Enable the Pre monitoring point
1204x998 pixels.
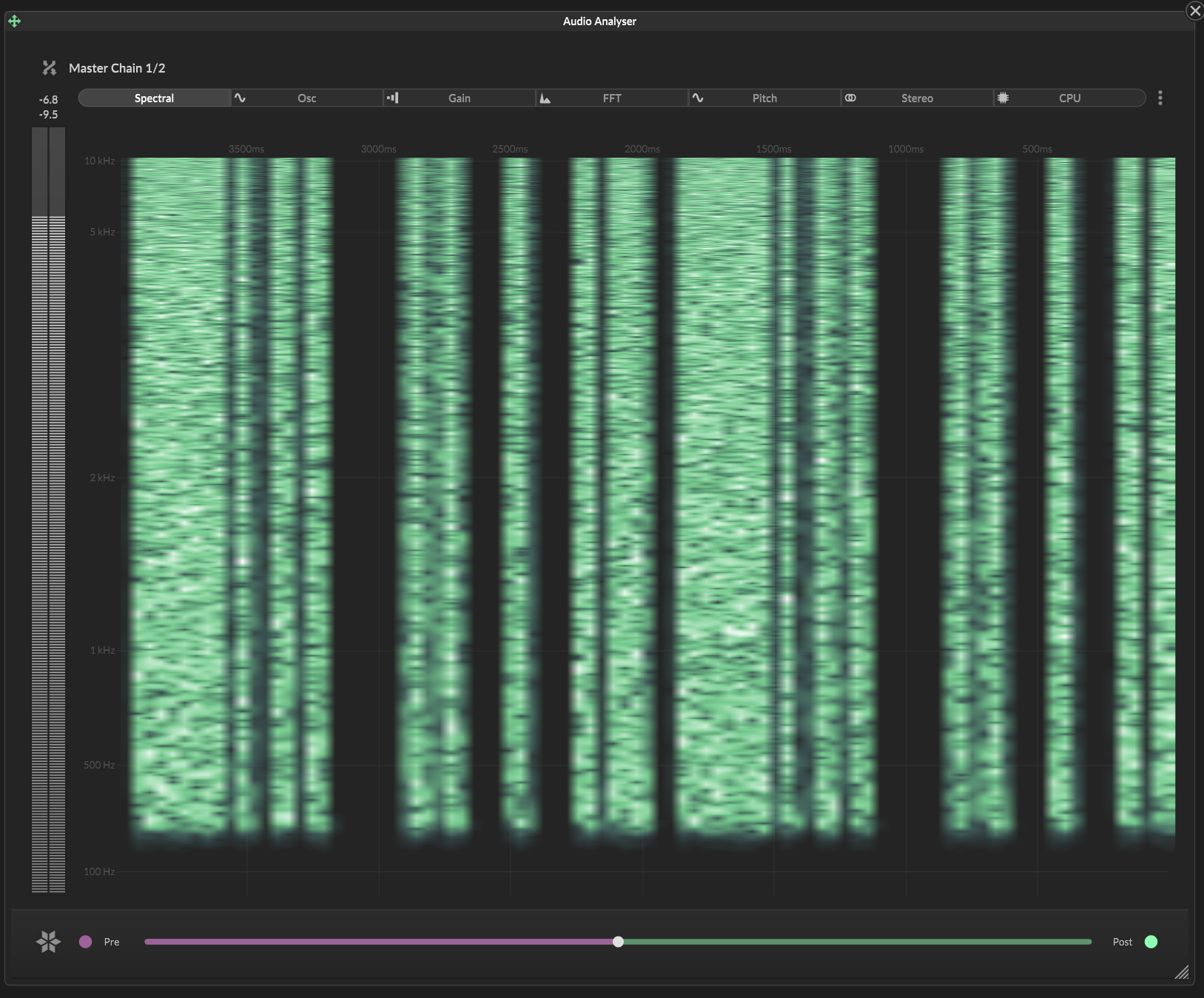coord(86,942)
